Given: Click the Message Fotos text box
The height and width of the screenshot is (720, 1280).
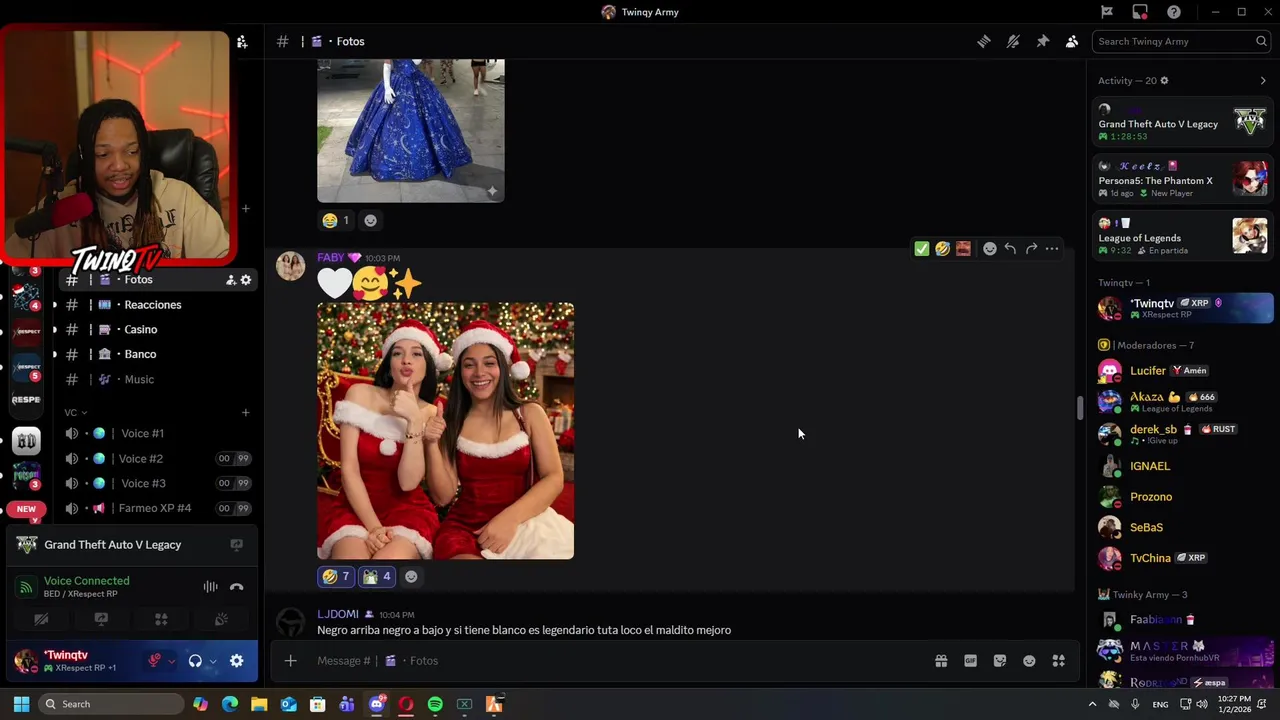Looking at the screenshot, I should [x=615, y=660].
